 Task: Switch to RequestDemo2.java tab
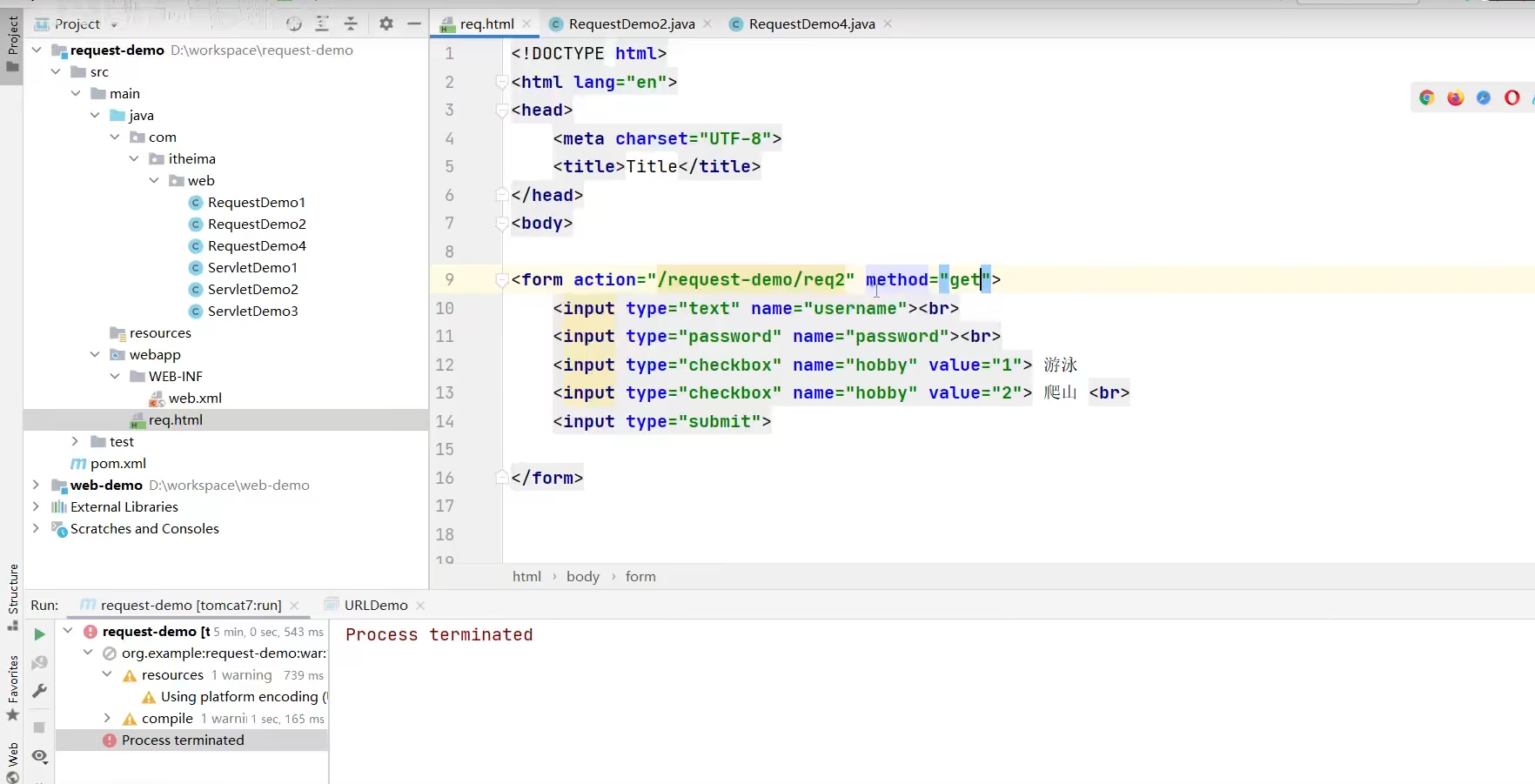(631, 24)
